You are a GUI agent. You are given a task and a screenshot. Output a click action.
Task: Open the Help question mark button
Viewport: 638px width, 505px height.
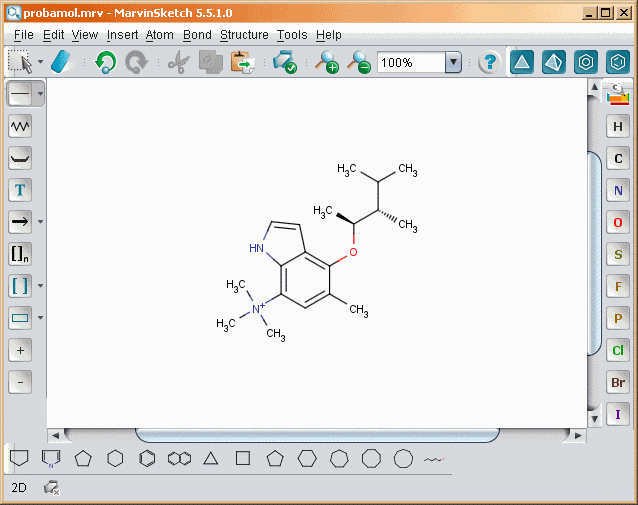489,62
